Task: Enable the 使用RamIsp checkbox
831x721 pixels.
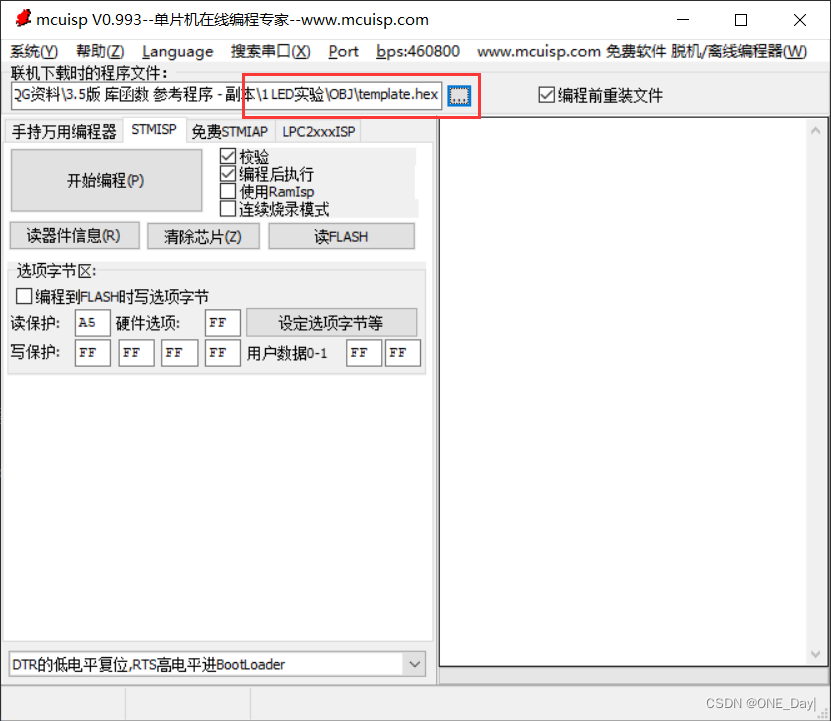Action: coord(228,191)
